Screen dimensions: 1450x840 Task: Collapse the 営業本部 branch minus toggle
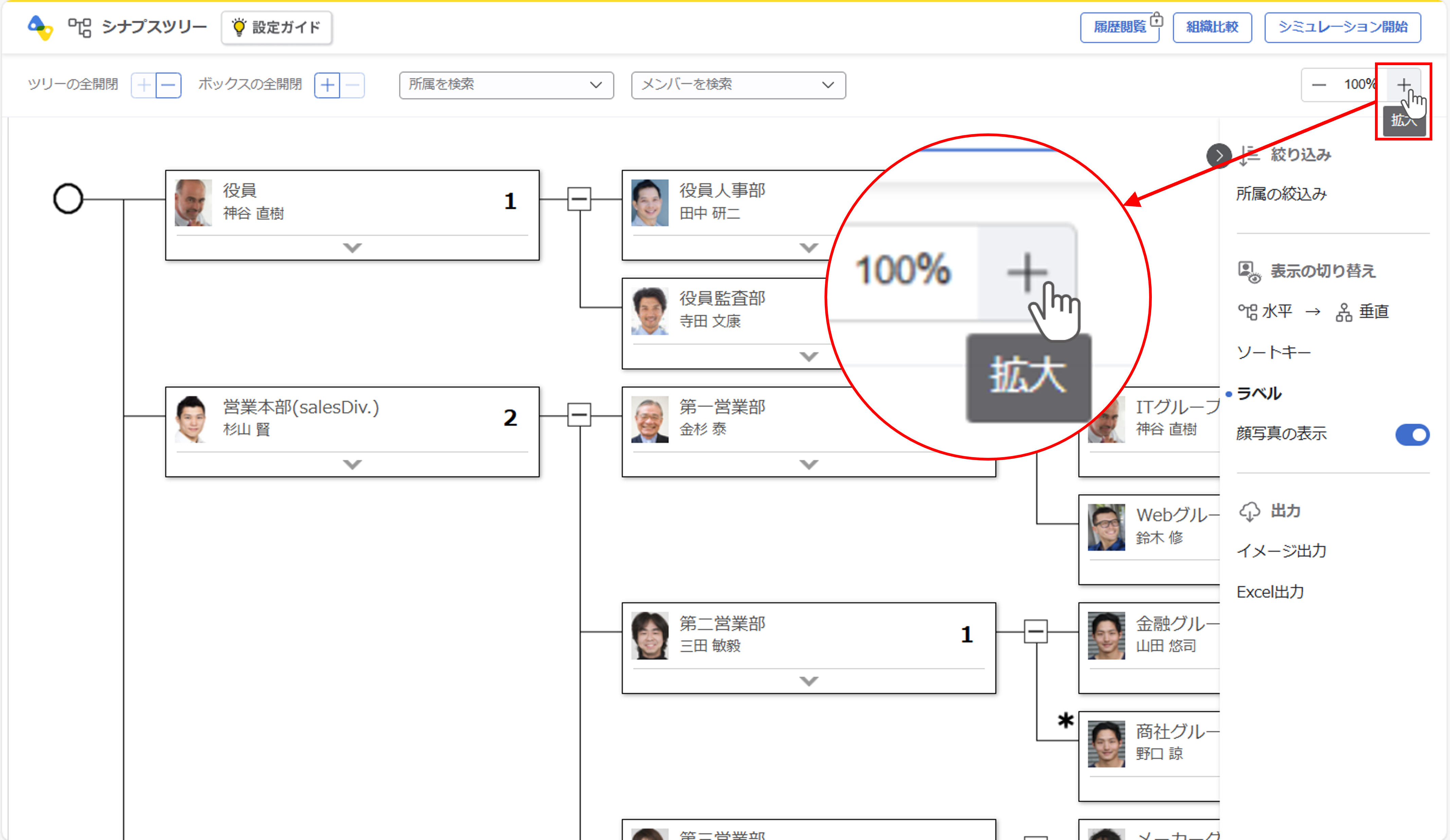(579, 415)
